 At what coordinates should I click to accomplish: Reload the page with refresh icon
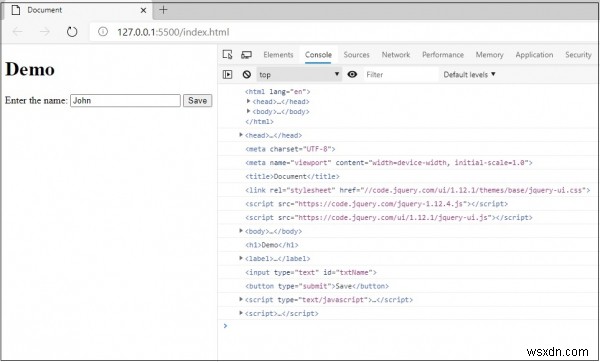click(x=72, y=32)
